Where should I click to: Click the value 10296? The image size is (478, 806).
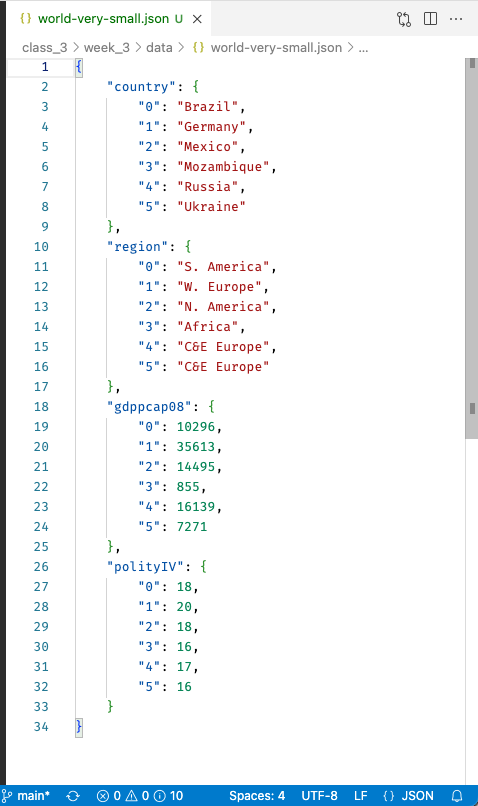click(x=196, y=427)
